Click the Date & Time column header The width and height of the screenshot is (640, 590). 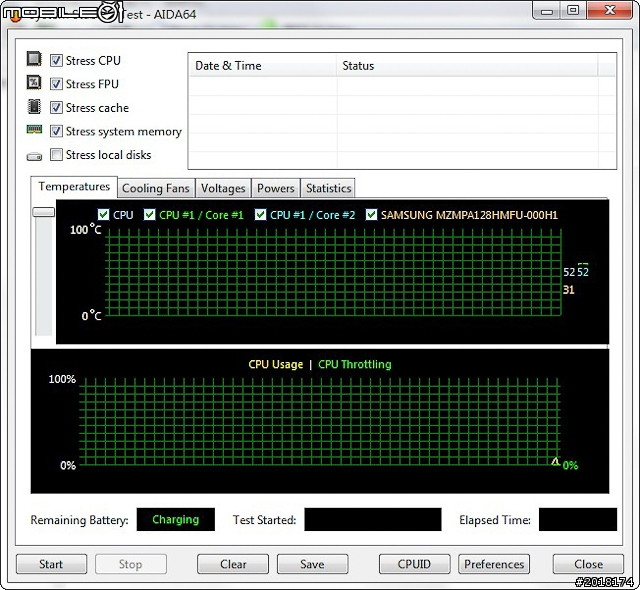[x=228, y=66]
